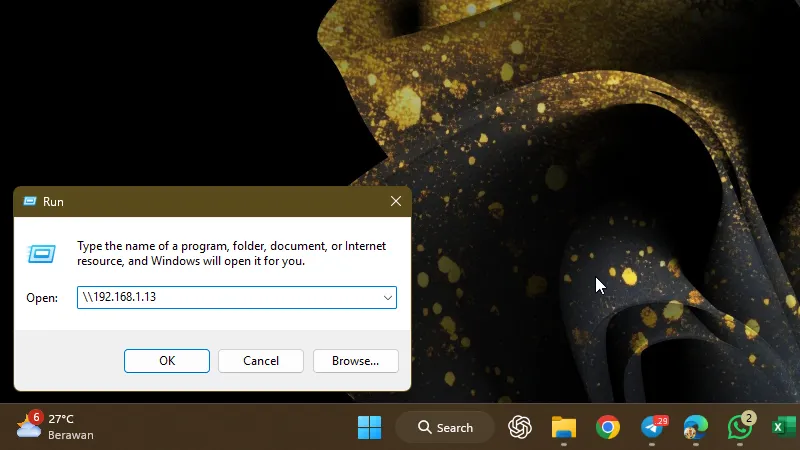Open the Windows Start menu

pos(369,428)
